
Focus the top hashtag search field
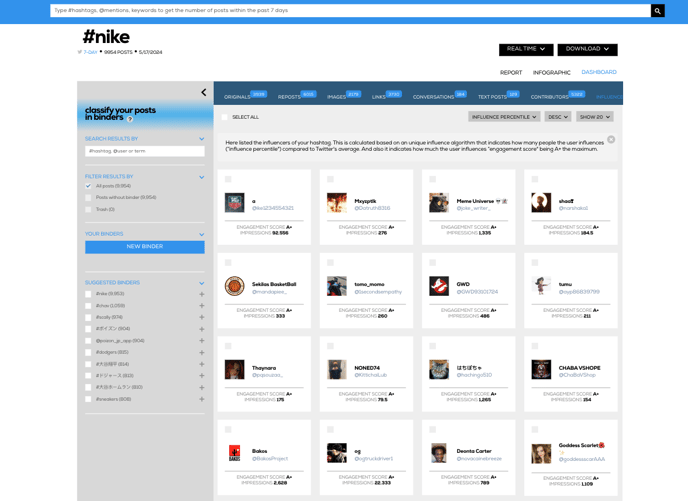click(350, 11)
